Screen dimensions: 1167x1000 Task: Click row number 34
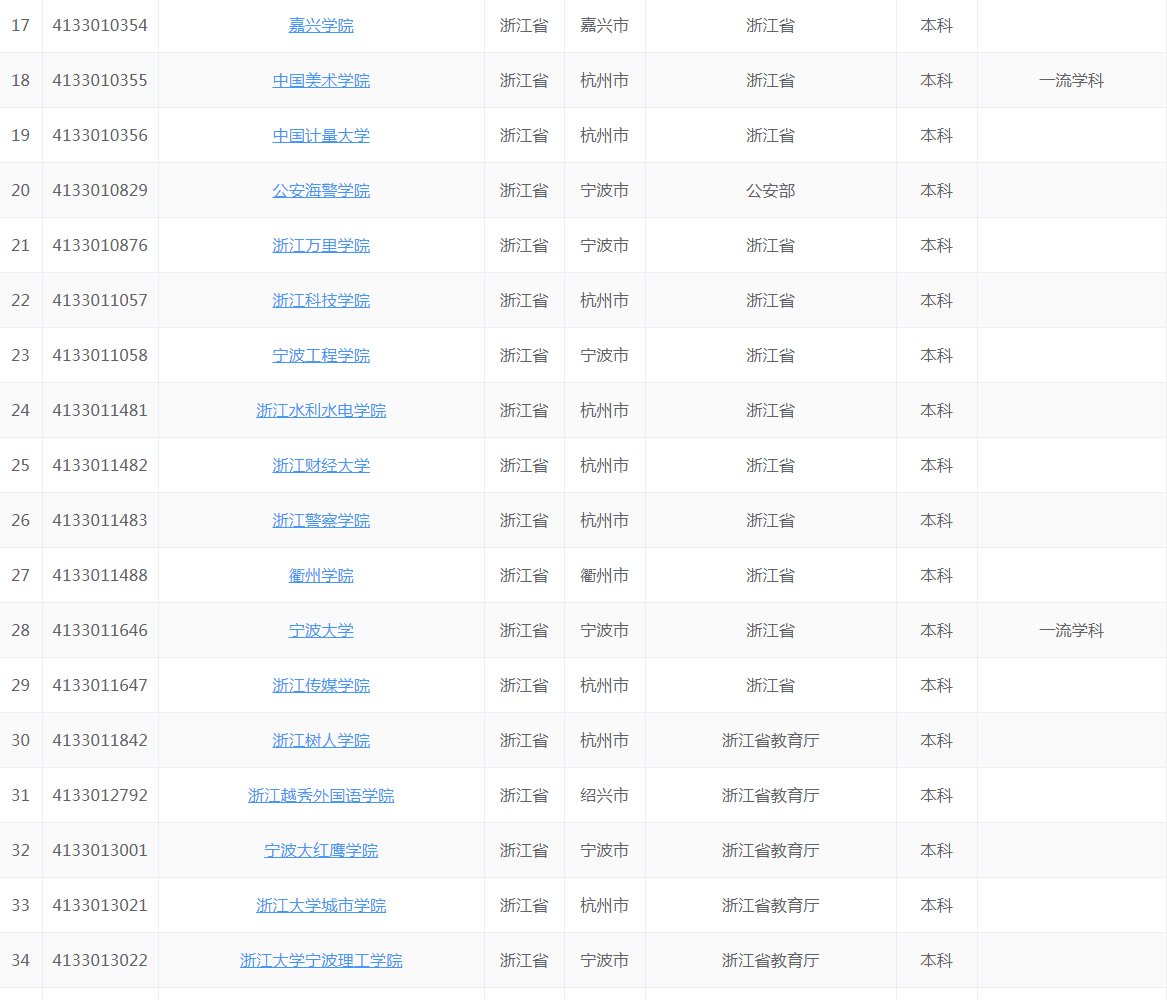coord(21,961)
